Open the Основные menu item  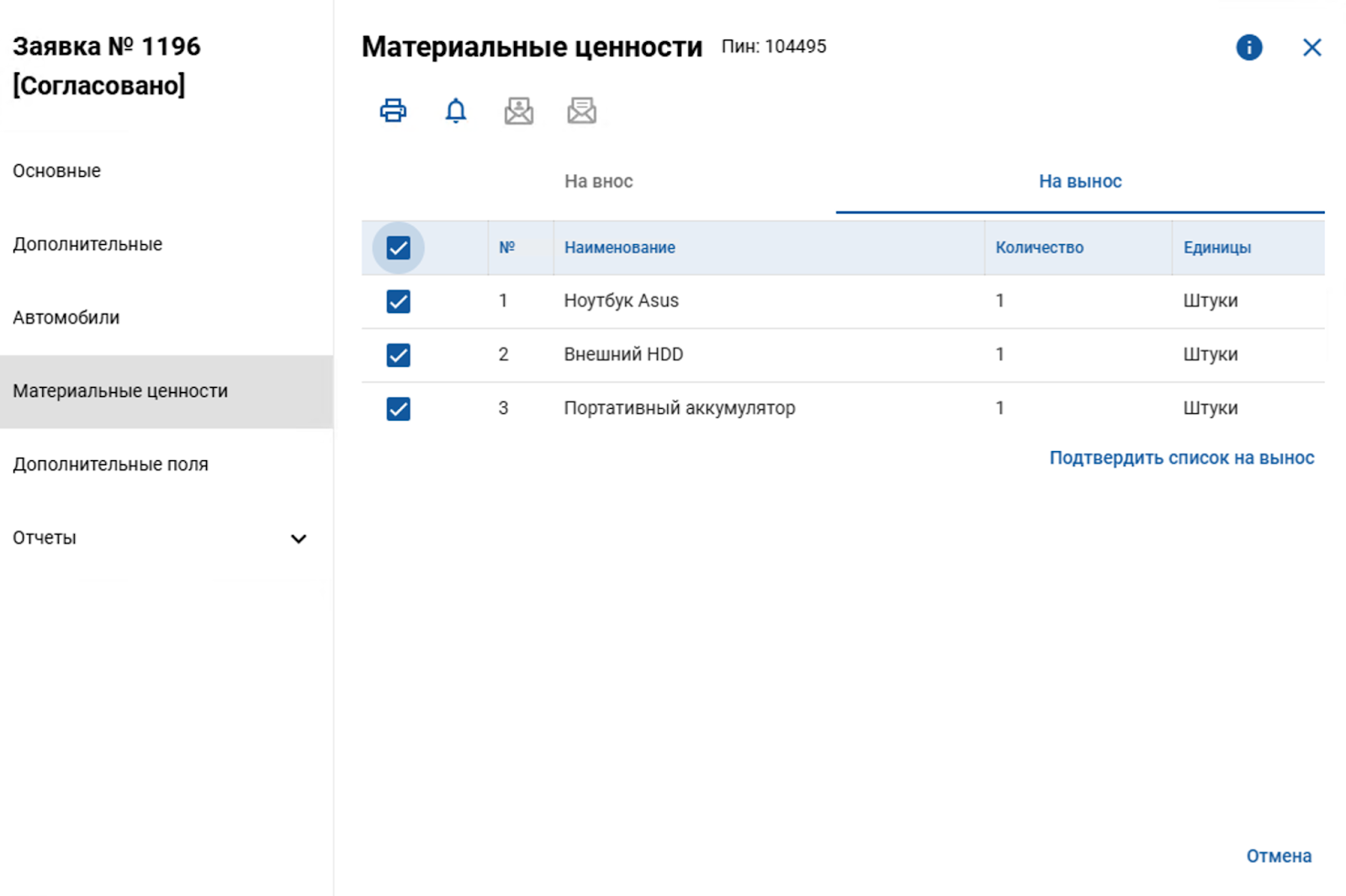coord(56,170)
